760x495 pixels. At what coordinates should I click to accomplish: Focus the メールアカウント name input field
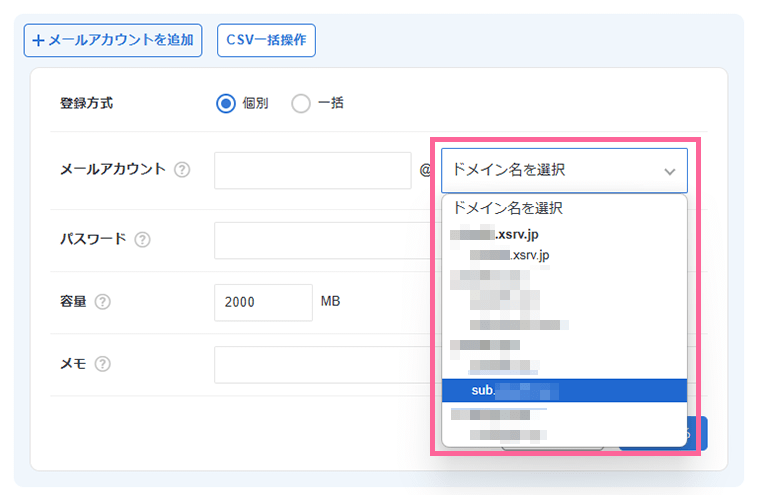(313, 170)
